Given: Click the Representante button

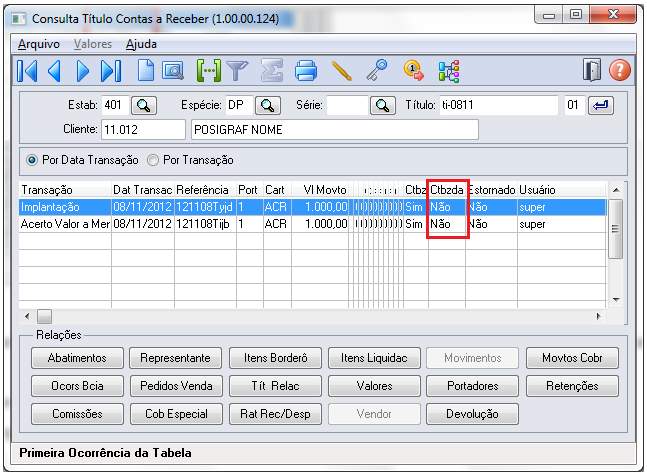Looking at the screenshot, I should [175, 358].
